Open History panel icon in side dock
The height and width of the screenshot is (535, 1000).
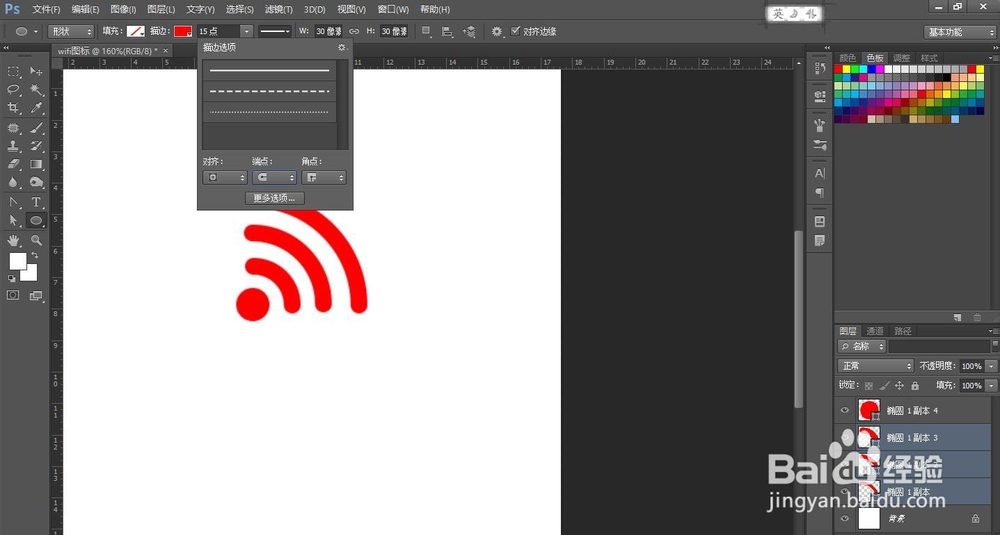[820, 68]
